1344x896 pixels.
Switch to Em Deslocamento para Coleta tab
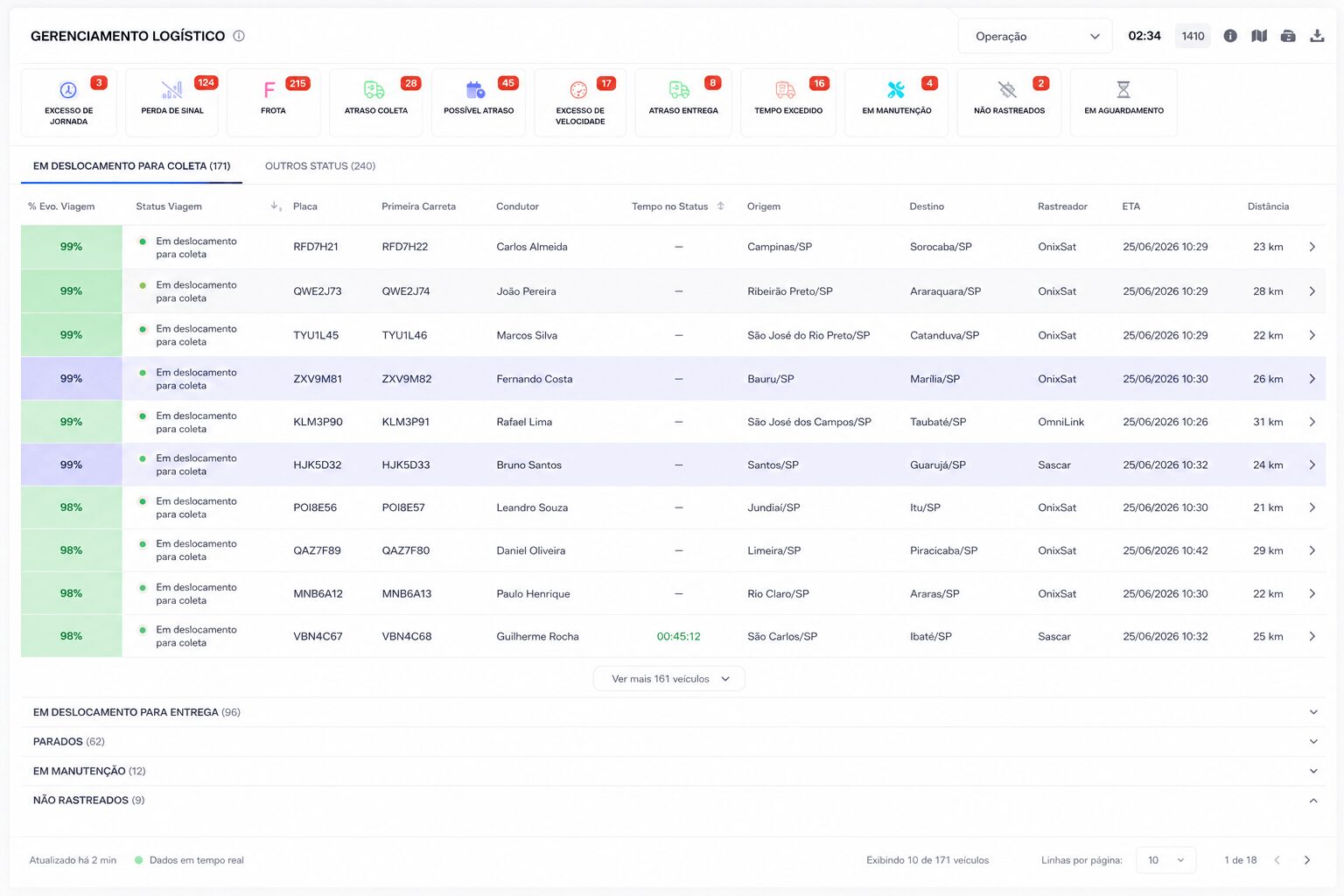point(131,166)
